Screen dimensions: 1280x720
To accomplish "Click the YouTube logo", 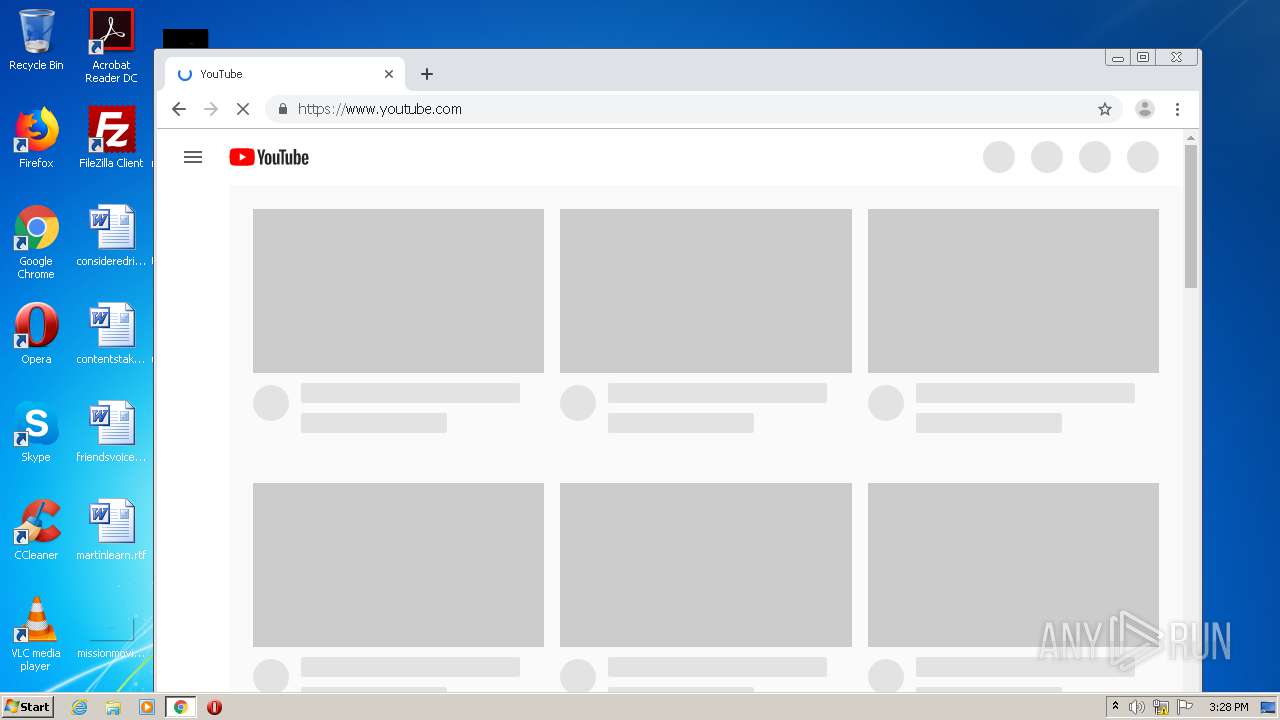I will click(269, 157).
